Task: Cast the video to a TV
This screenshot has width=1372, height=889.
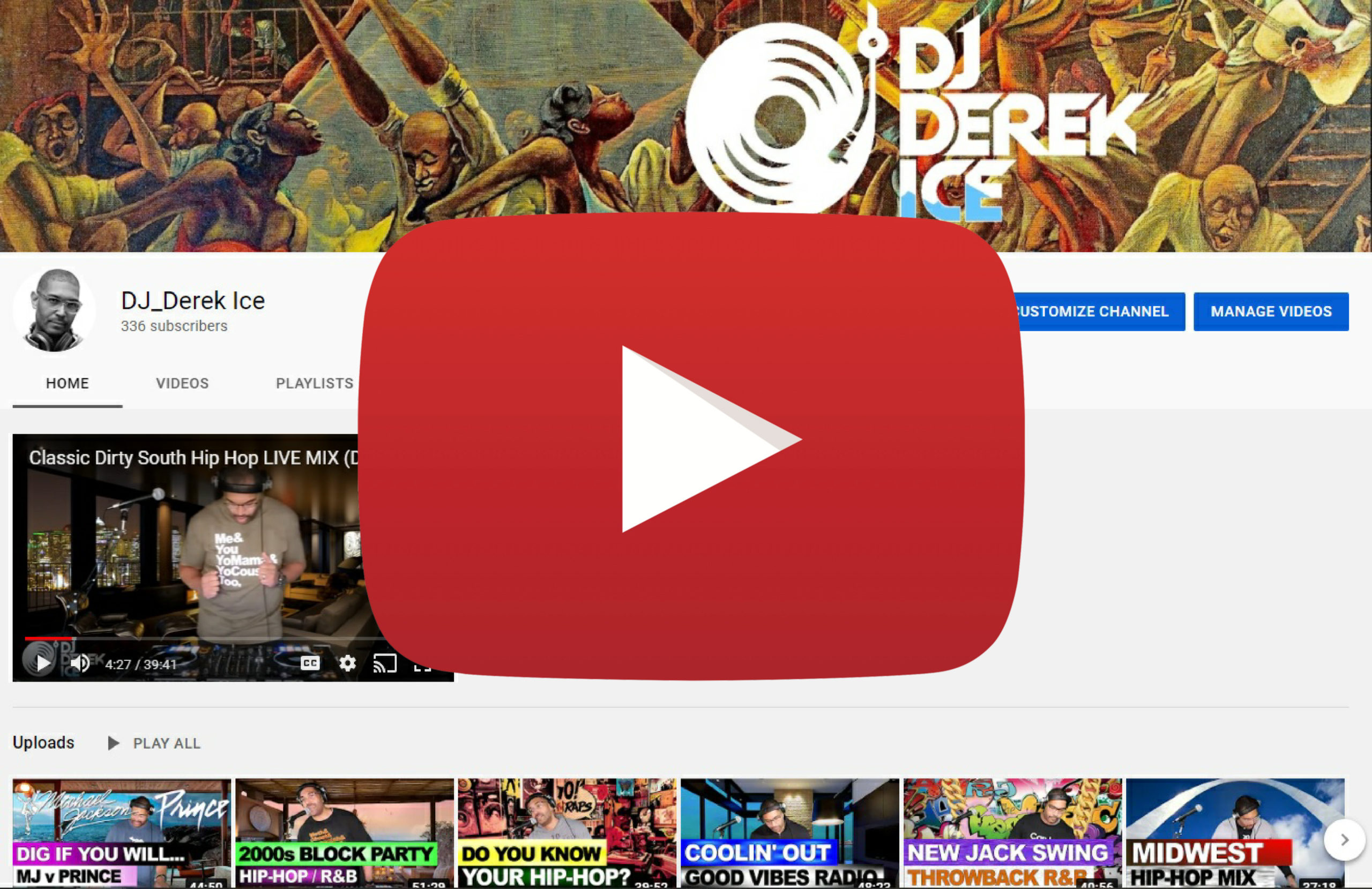Action: click(384, 663)
